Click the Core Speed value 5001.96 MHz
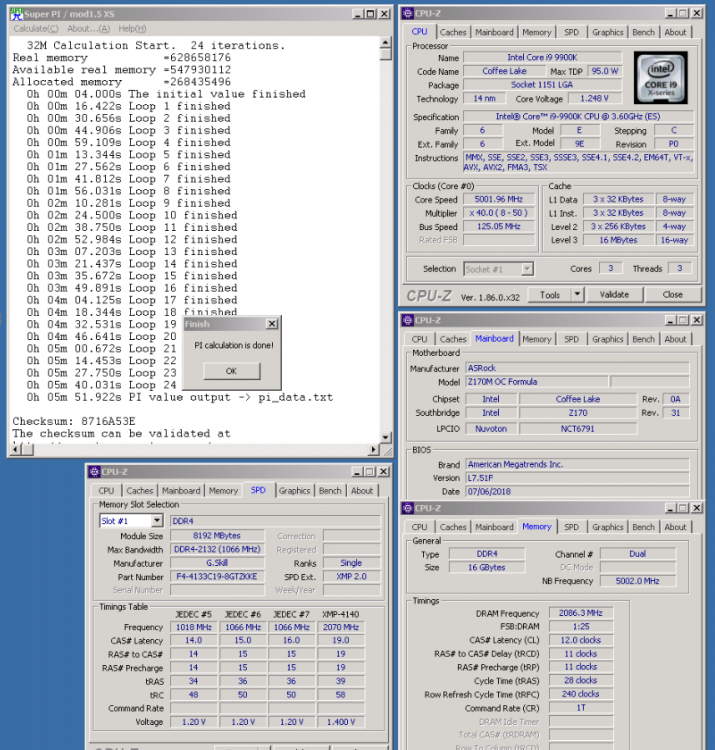 [498, 199]
